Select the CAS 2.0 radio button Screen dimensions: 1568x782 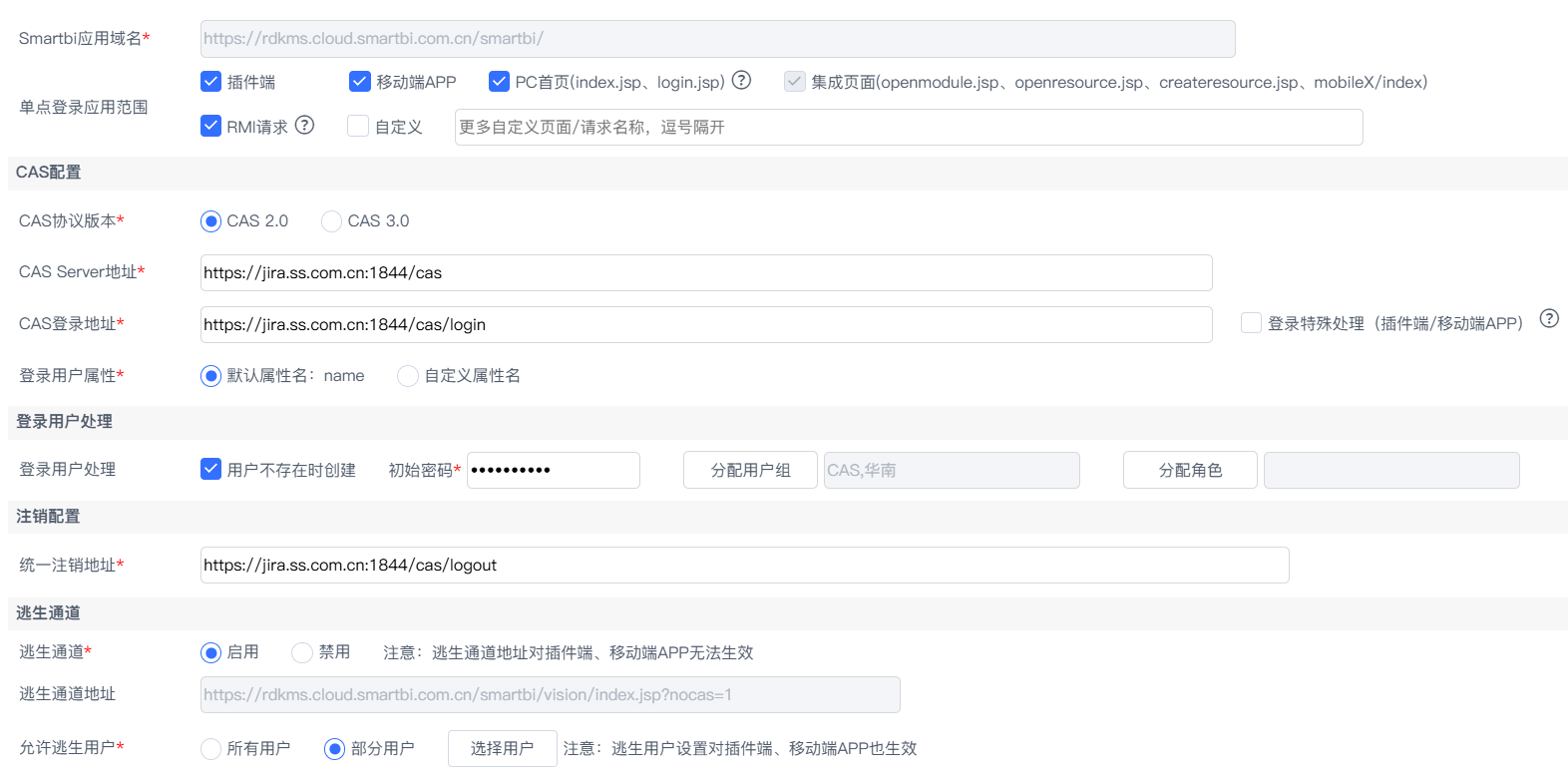point(210,221)
